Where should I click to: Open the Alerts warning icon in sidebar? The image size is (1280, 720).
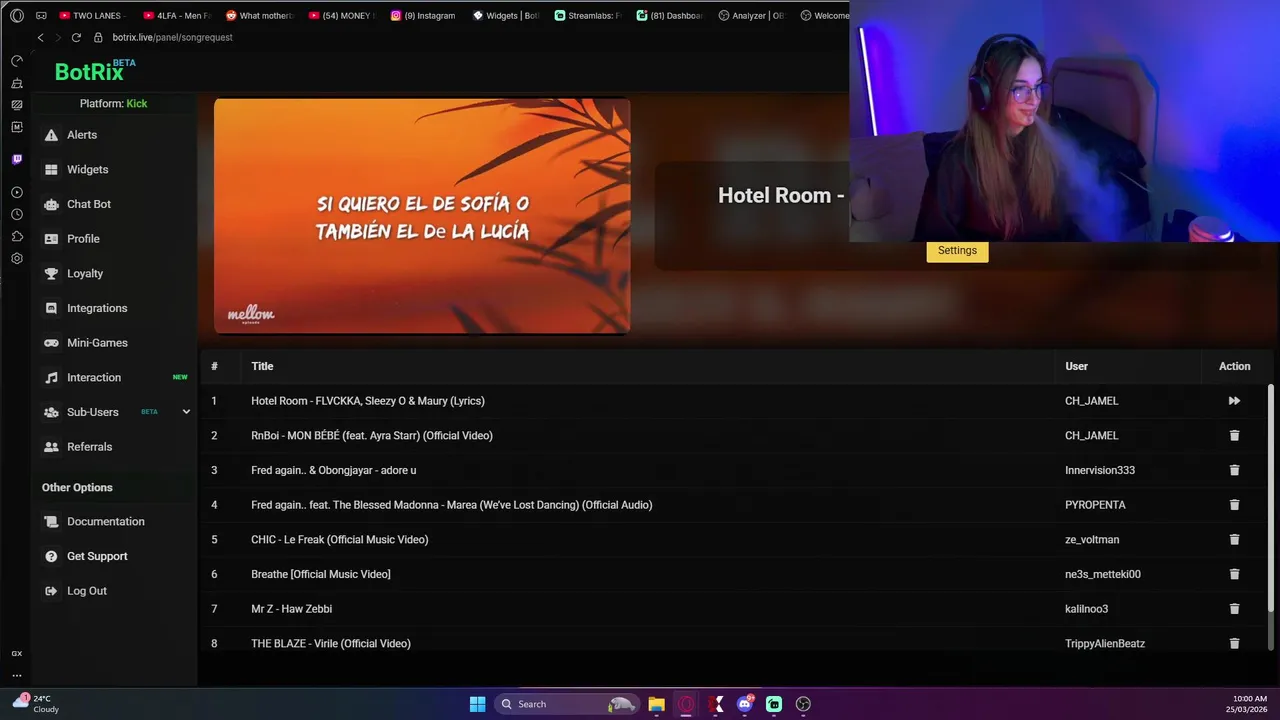coord(51,135)
